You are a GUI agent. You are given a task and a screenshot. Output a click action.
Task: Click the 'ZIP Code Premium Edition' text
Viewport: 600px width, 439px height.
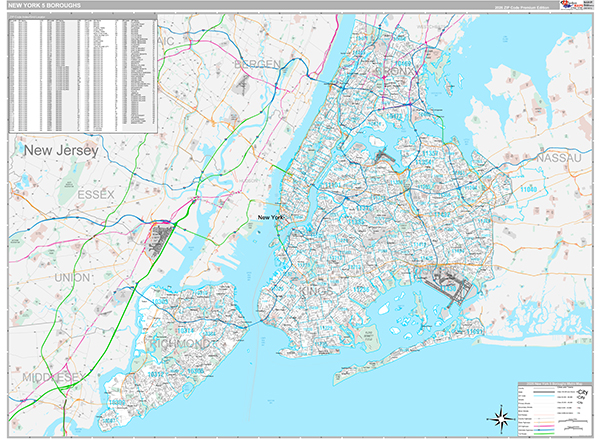click(526, 7)
